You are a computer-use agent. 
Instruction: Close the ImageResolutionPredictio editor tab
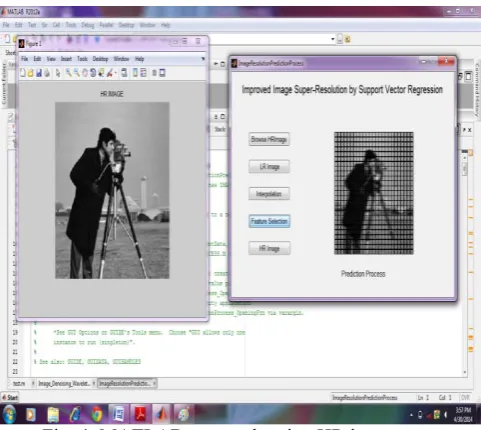coord(154,383)
